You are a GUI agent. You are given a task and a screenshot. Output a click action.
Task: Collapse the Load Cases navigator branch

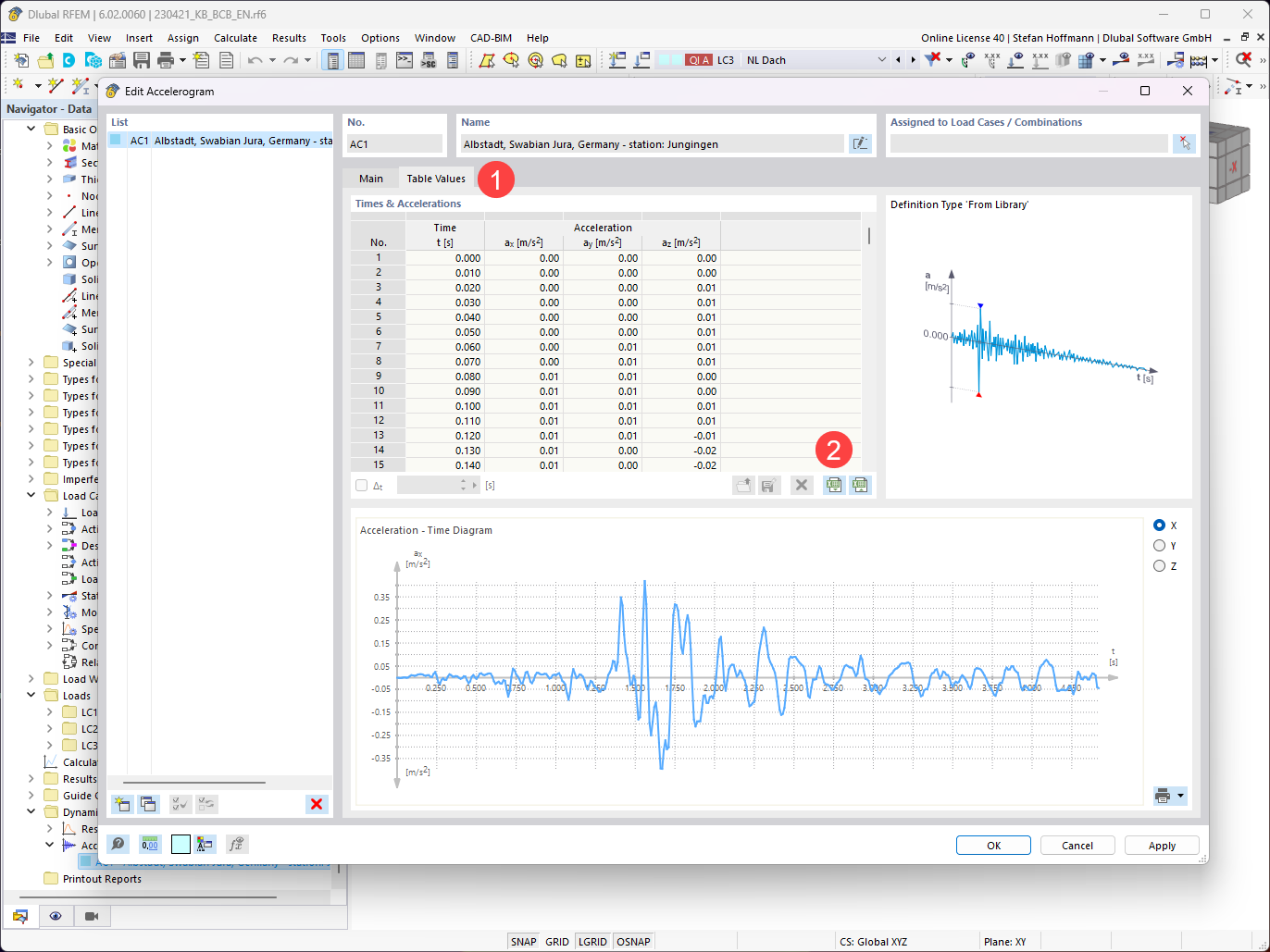(x=31, y=495)
